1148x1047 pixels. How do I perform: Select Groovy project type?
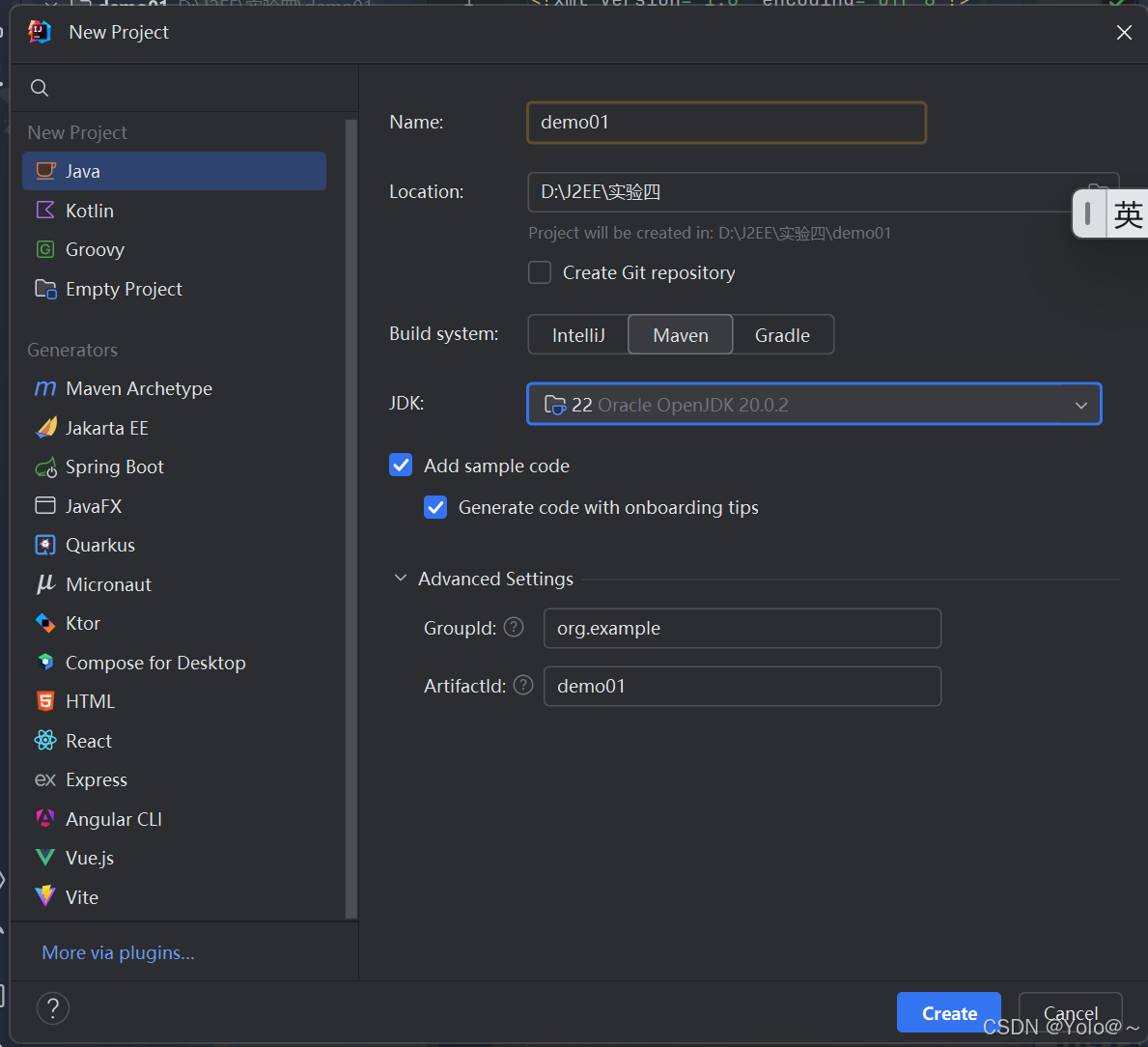point(174,249)
